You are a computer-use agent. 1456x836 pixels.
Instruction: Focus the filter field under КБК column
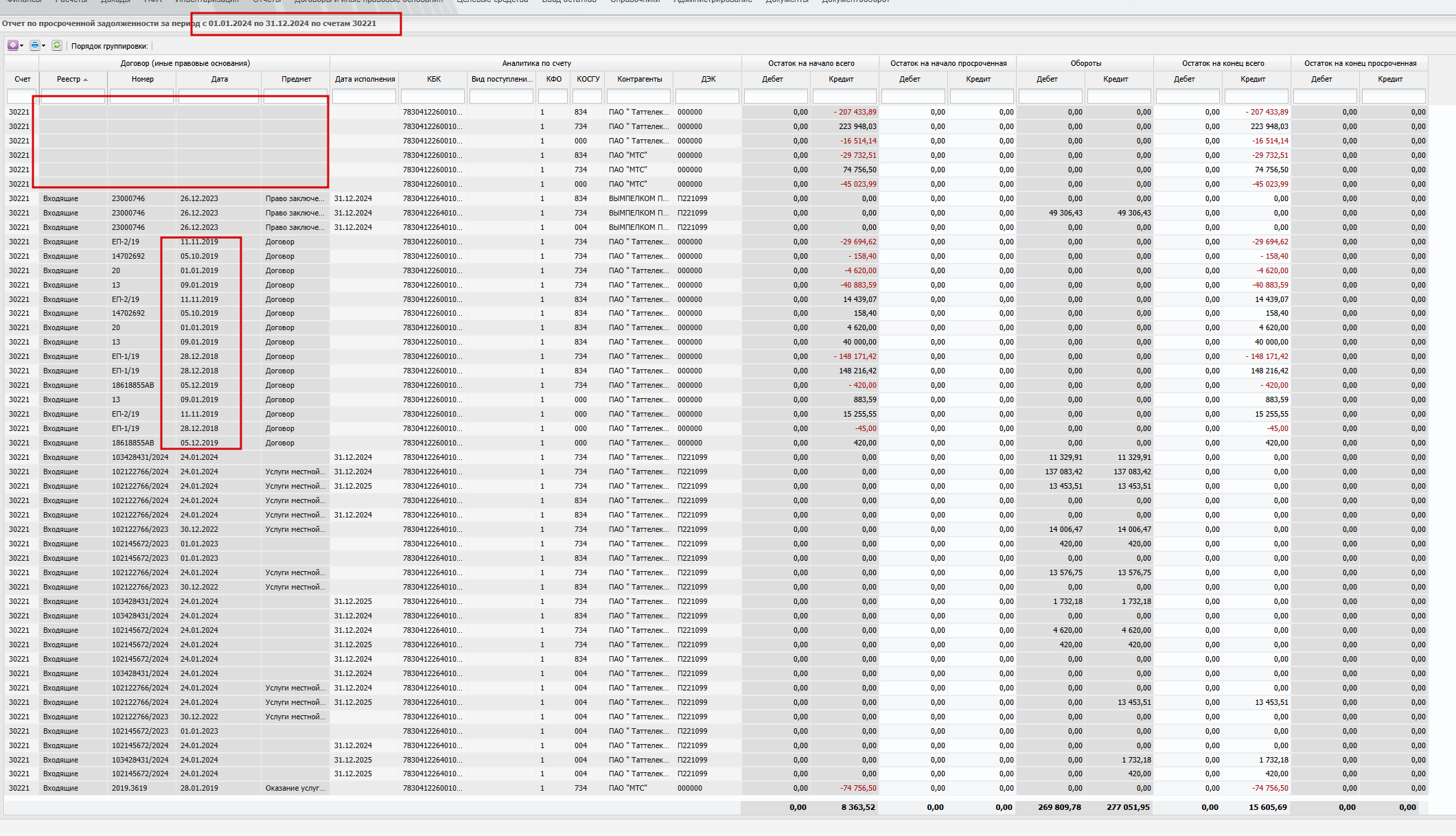(433, 96)
